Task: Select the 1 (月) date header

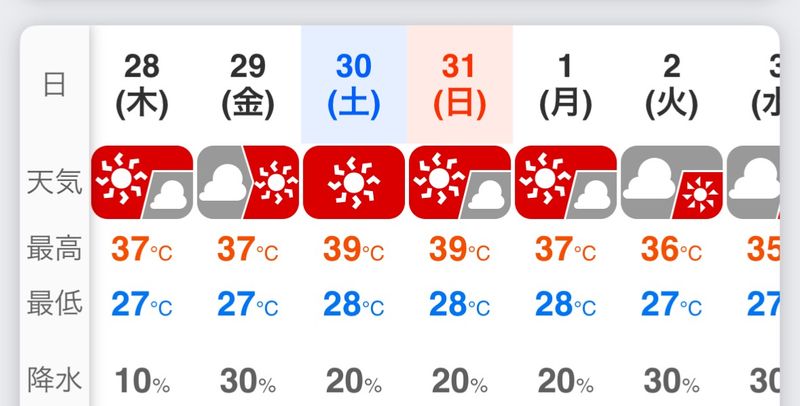Action: pyautogui.click(x=566, y=84)
